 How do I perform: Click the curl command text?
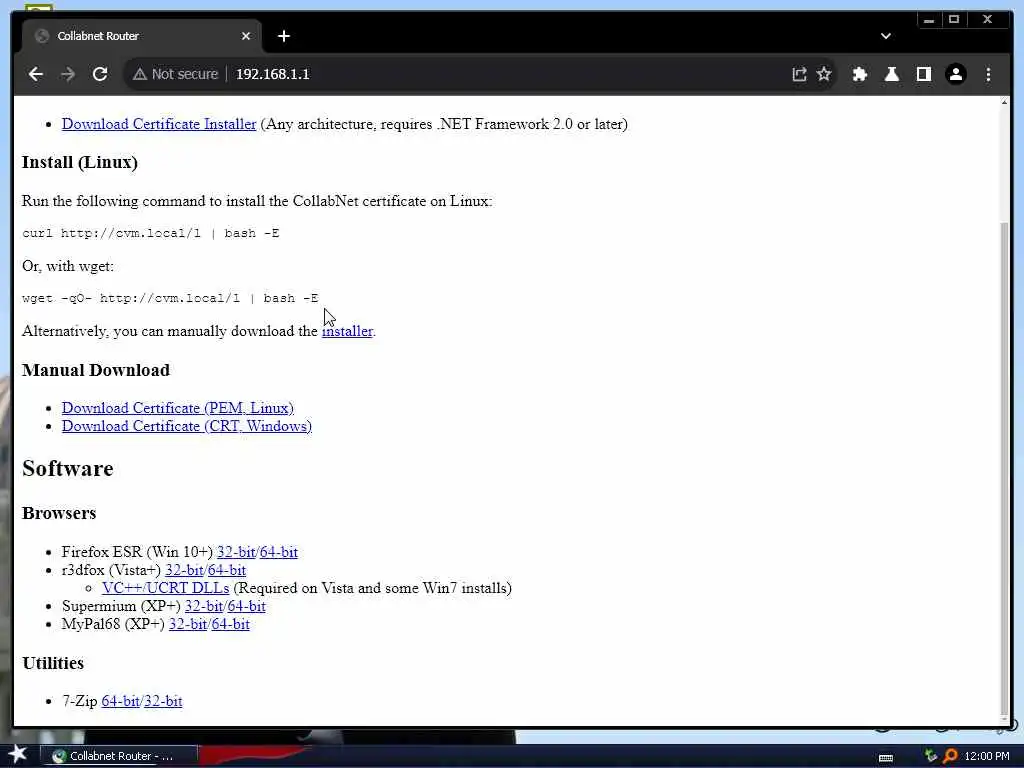[x=150, y=233]
